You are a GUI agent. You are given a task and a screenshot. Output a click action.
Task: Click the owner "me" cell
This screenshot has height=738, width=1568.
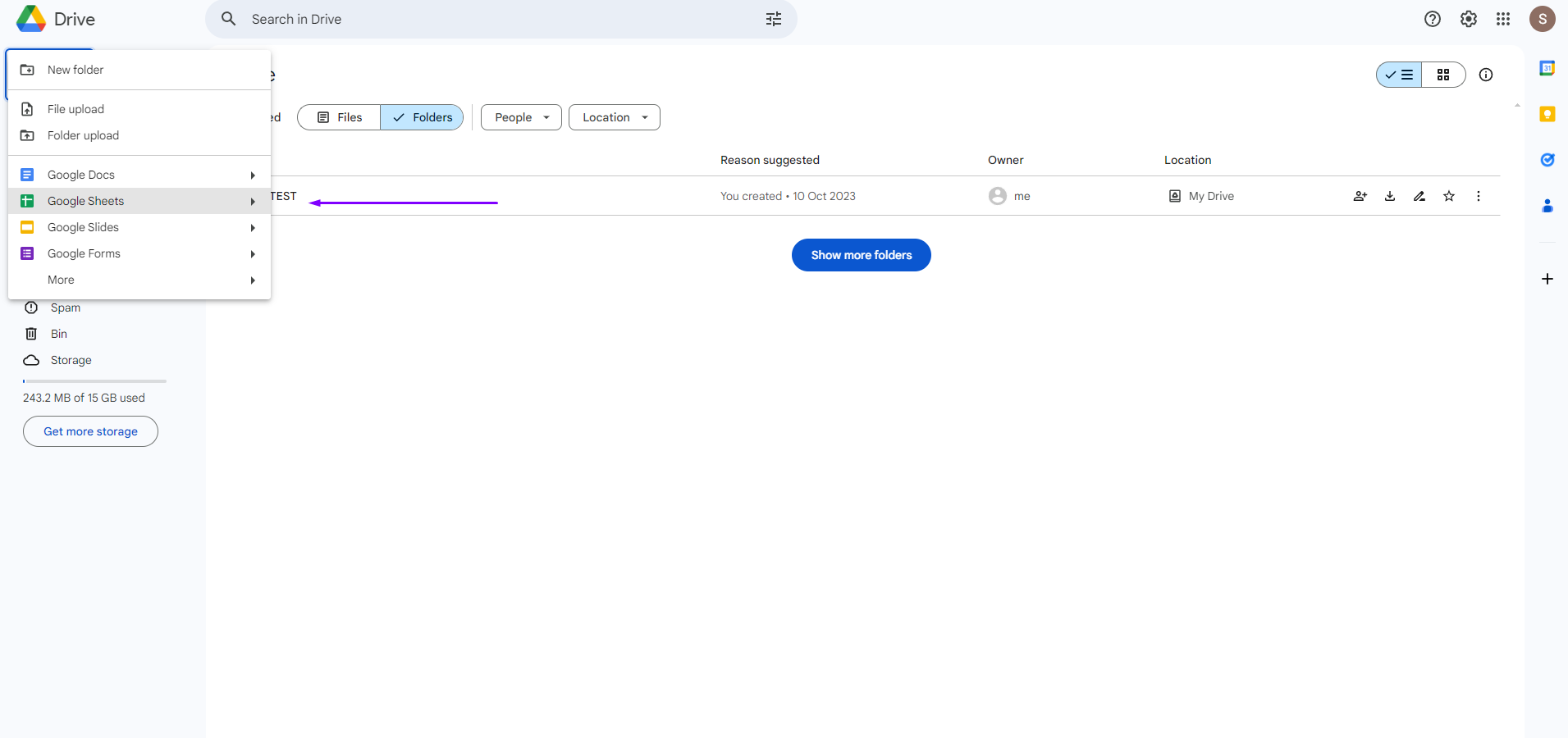point(1009,196)
